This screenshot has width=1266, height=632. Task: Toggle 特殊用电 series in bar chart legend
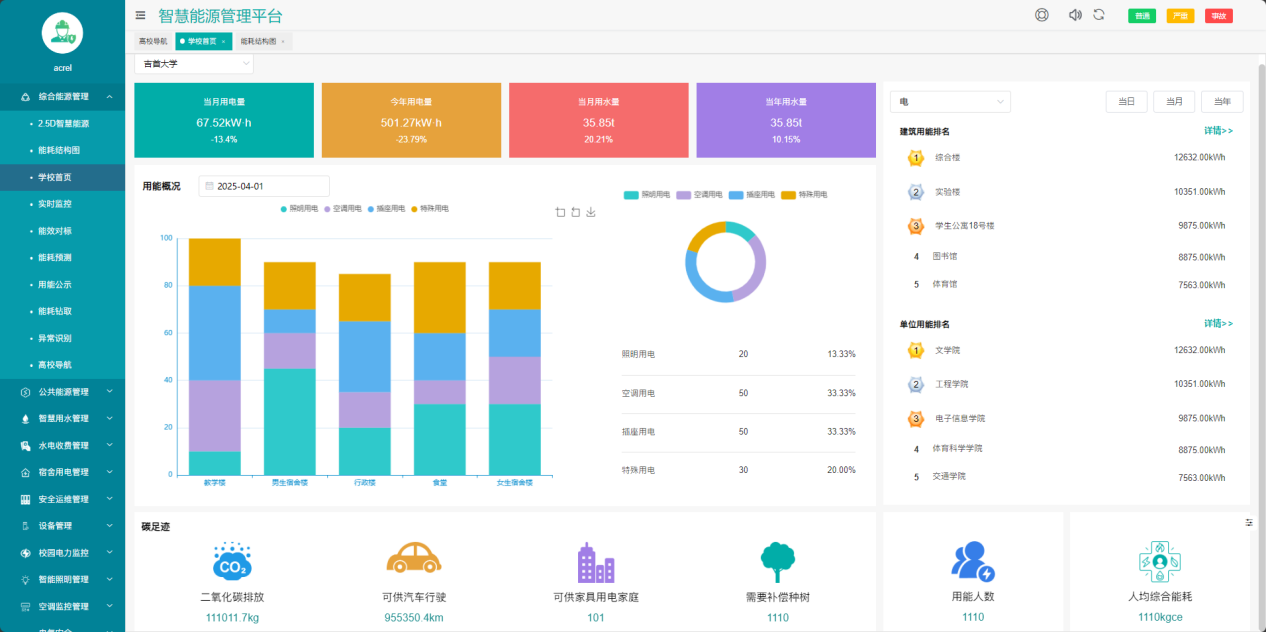[x=430, y=208]
